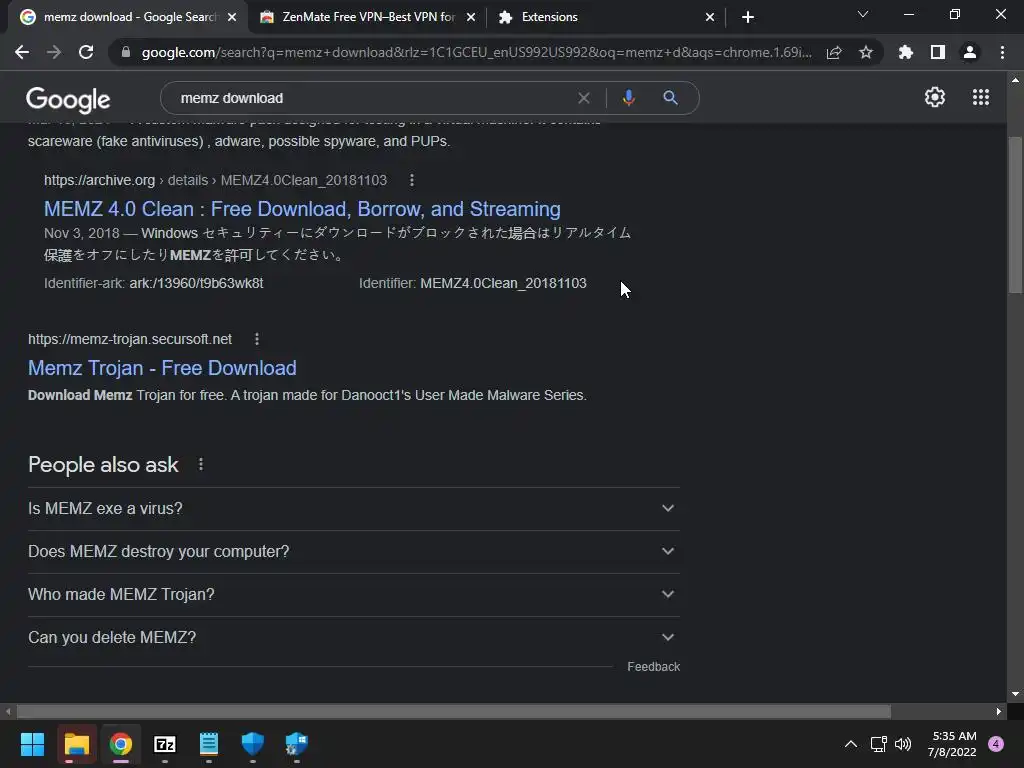Click the horizontal scrollbar thumb
Screen dimensions: 1024x768
point(454,711)
